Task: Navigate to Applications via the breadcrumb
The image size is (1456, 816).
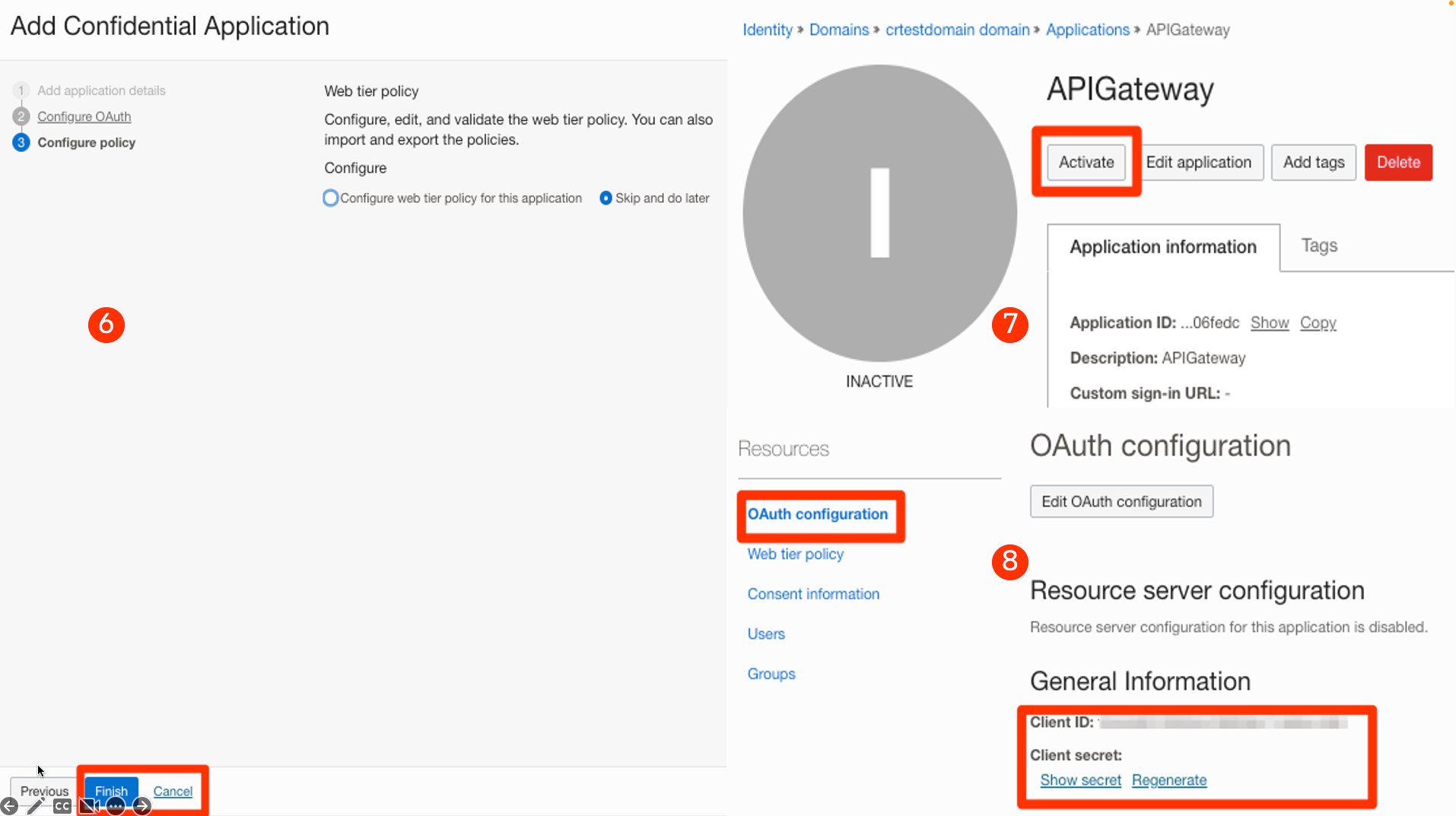Action: pyautogui.click(x=1087, y=30)
